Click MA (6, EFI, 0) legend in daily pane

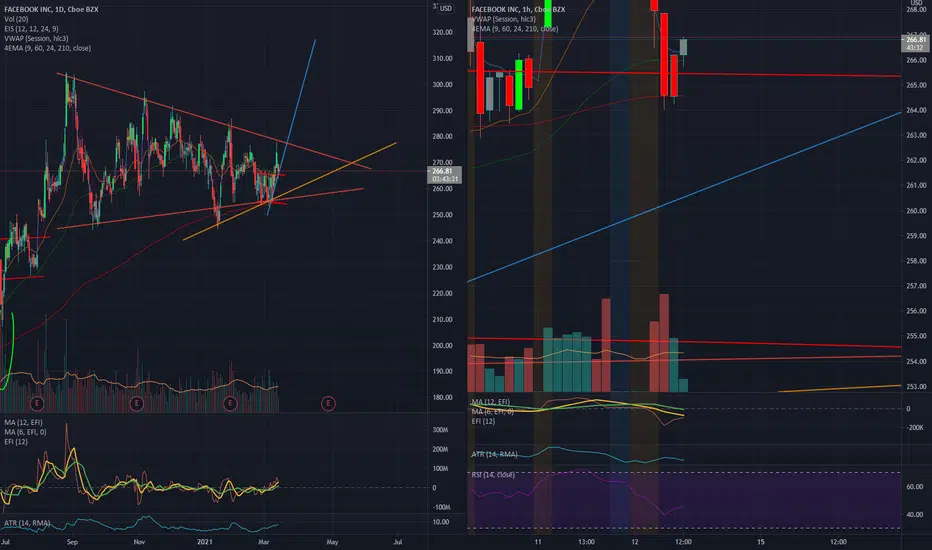(x=25, y=432)
